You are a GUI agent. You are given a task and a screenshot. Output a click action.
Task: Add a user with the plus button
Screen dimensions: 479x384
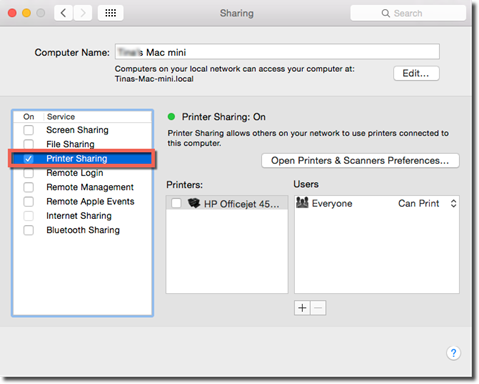(x=302, y=308)
